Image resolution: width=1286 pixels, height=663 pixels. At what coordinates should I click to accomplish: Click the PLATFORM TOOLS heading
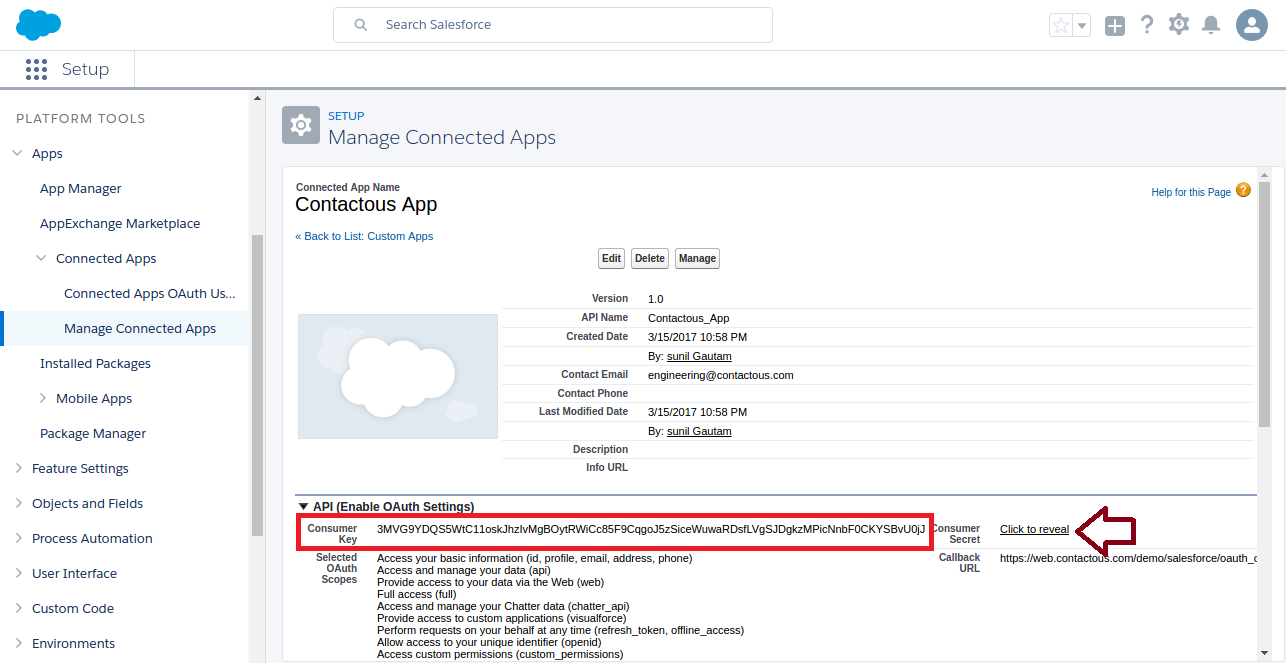pos(81,118)
